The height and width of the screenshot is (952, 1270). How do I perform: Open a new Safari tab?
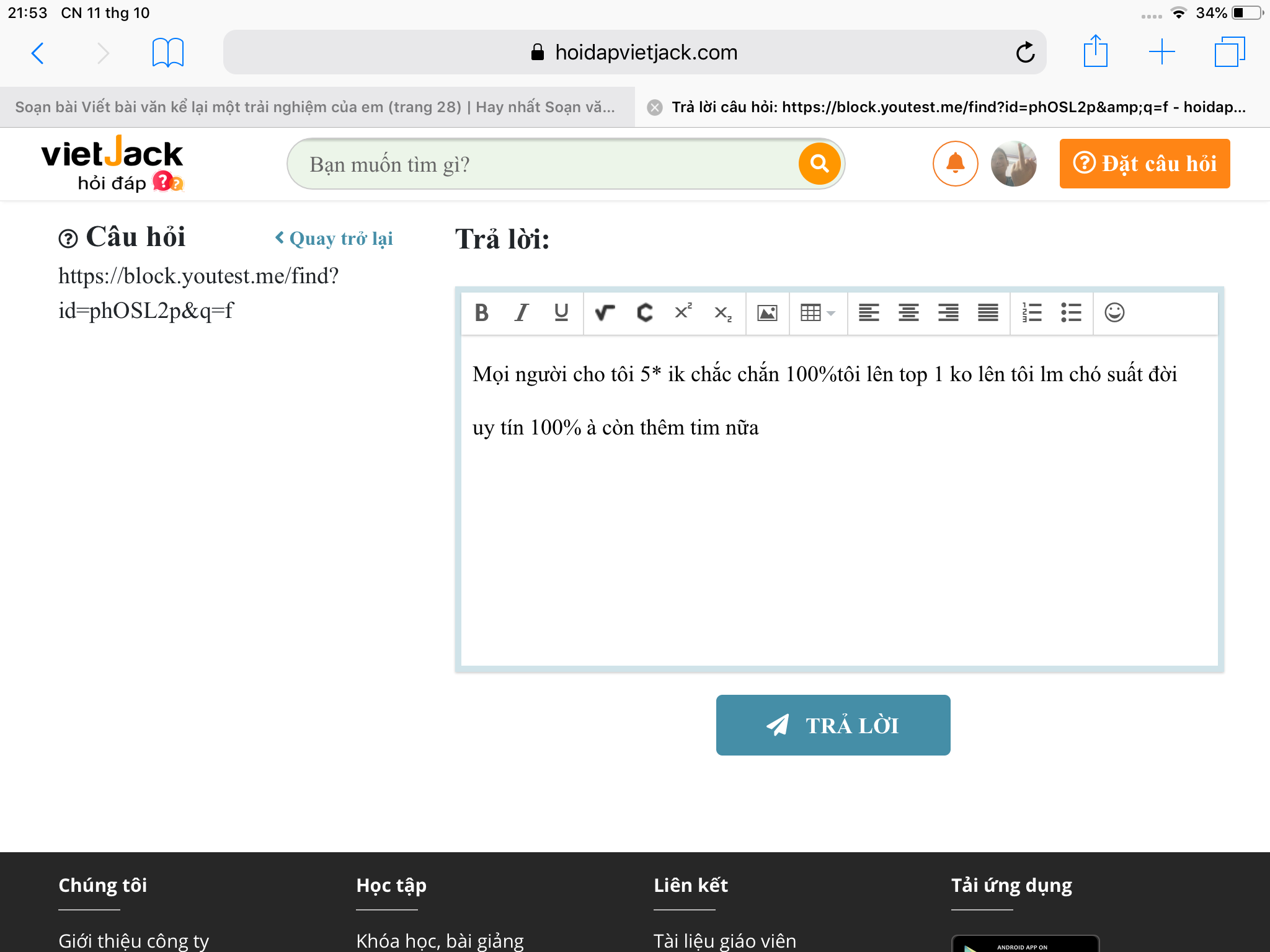[1162, 52]
